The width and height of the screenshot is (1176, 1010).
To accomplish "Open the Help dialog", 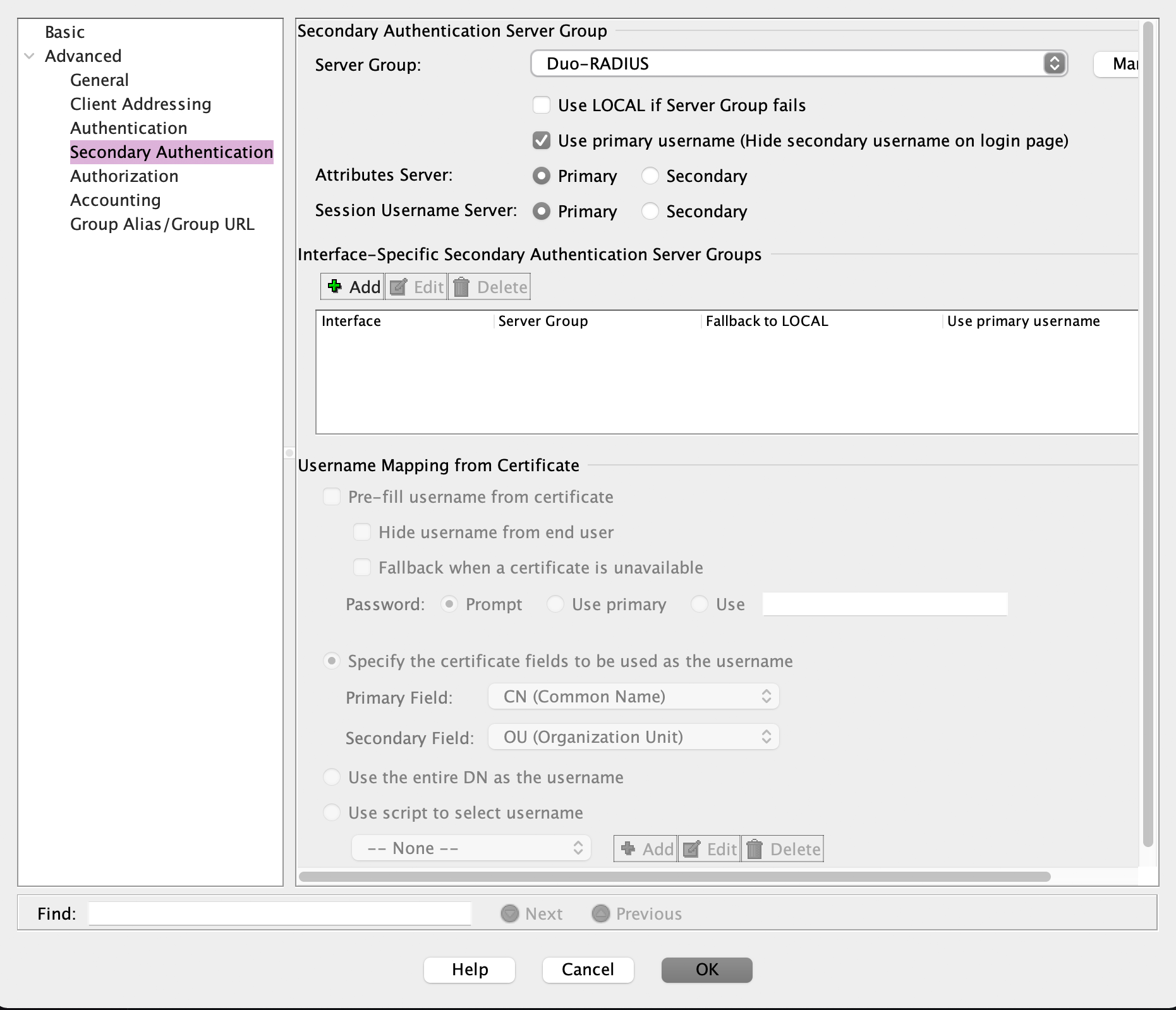I will tap(469, 970).
